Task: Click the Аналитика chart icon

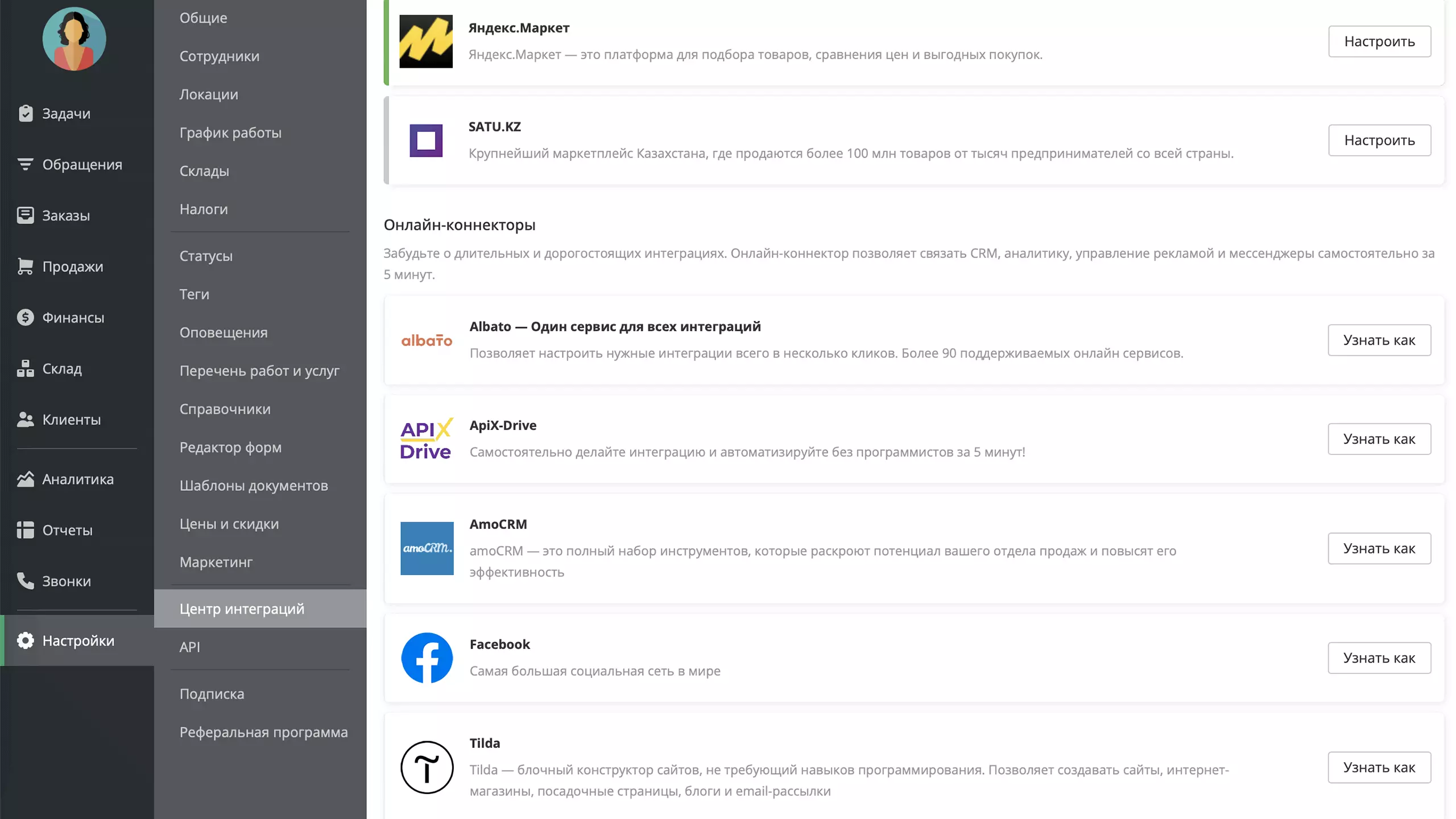Action: click(25, 479)
